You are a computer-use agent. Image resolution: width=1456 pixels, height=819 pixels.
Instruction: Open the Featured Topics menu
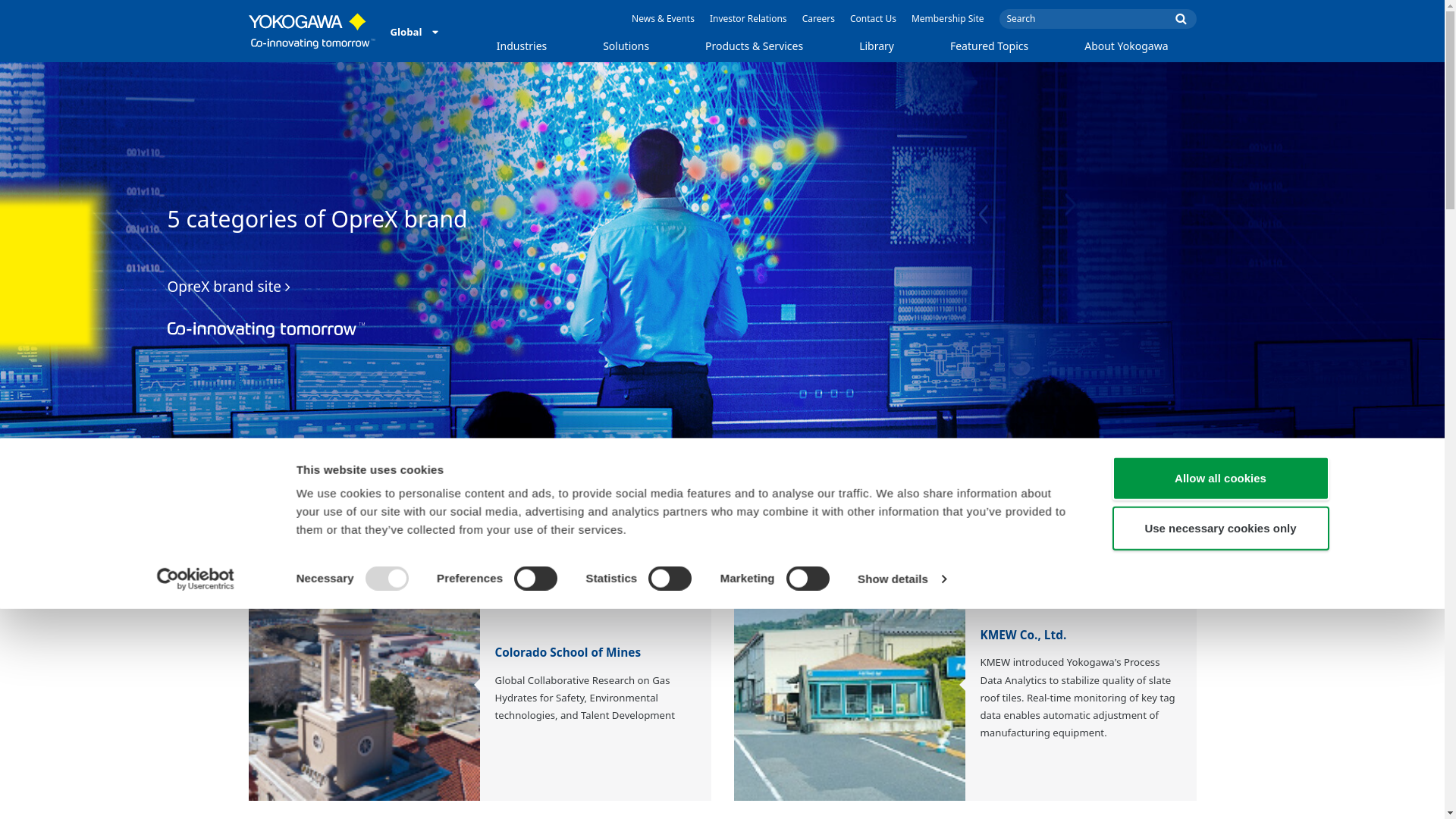click(x=989, y=46)
